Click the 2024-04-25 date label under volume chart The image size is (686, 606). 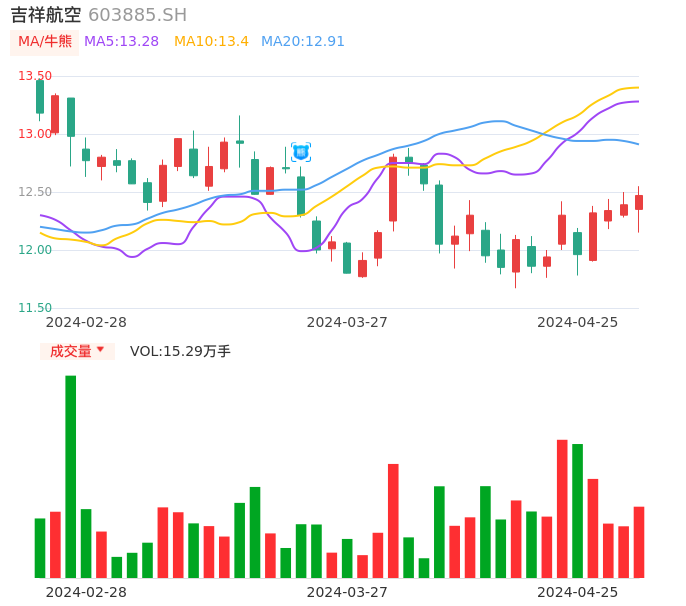click(x=577, y=592)
